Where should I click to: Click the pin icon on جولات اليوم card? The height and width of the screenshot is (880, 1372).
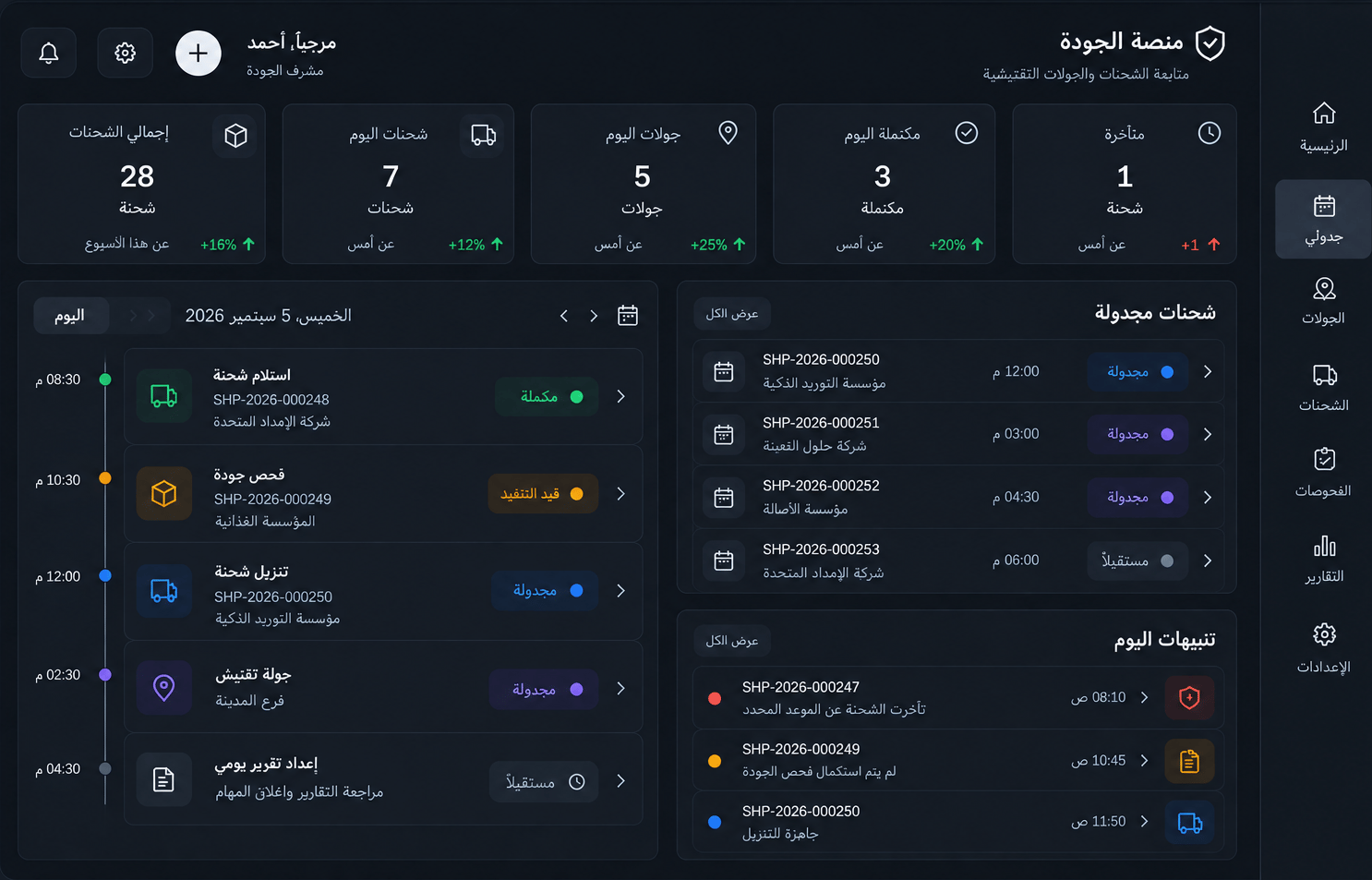pos(728,133)
